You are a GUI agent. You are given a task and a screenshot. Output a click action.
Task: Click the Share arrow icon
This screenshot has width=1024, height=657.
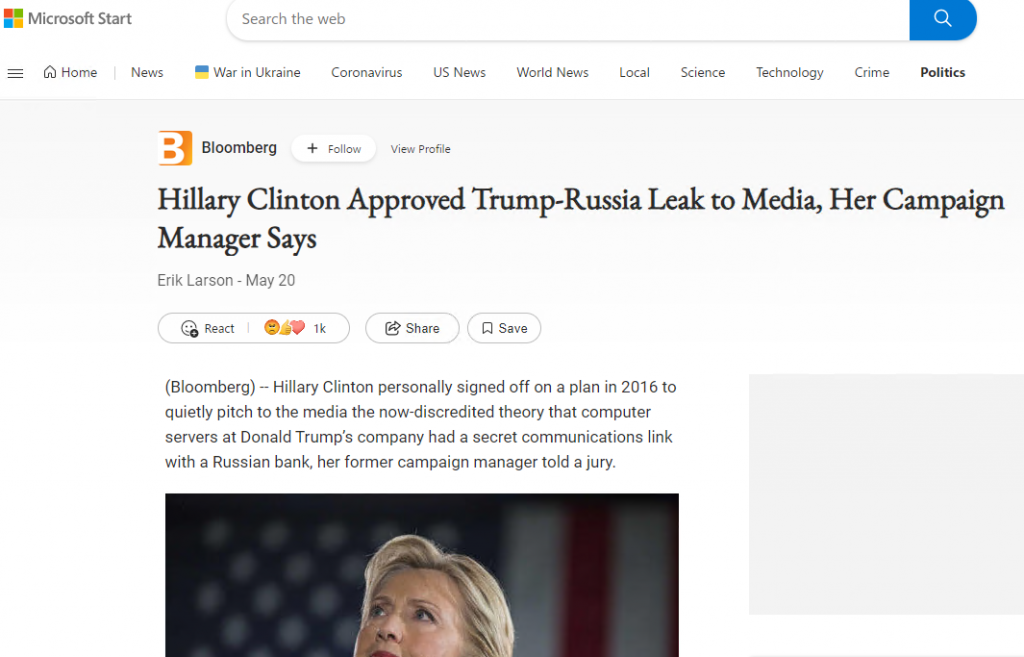click(392, 328)
